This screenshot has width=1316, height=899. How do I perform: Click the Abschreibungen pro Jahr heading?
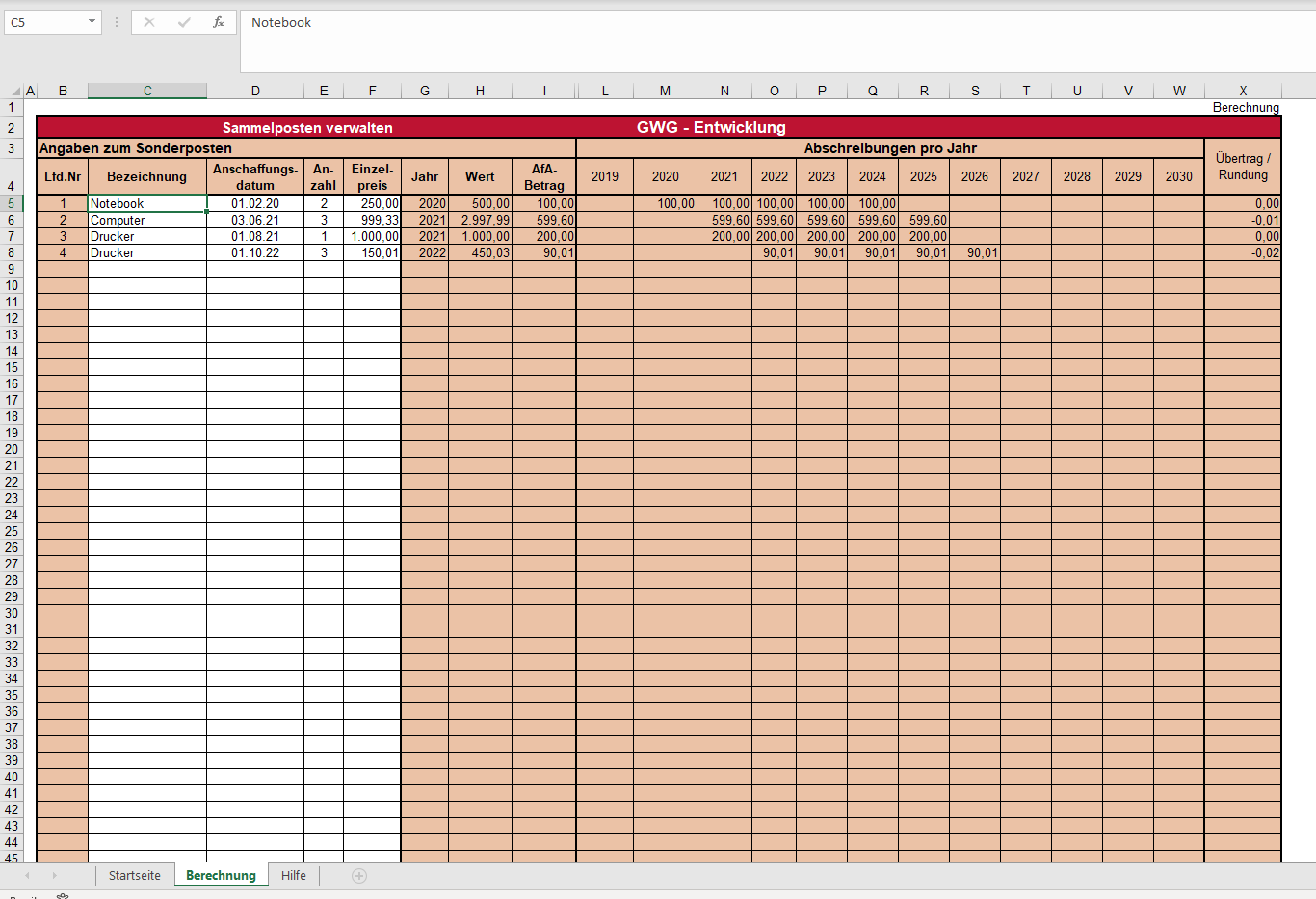pyautogui.click(x=890, y=148)
